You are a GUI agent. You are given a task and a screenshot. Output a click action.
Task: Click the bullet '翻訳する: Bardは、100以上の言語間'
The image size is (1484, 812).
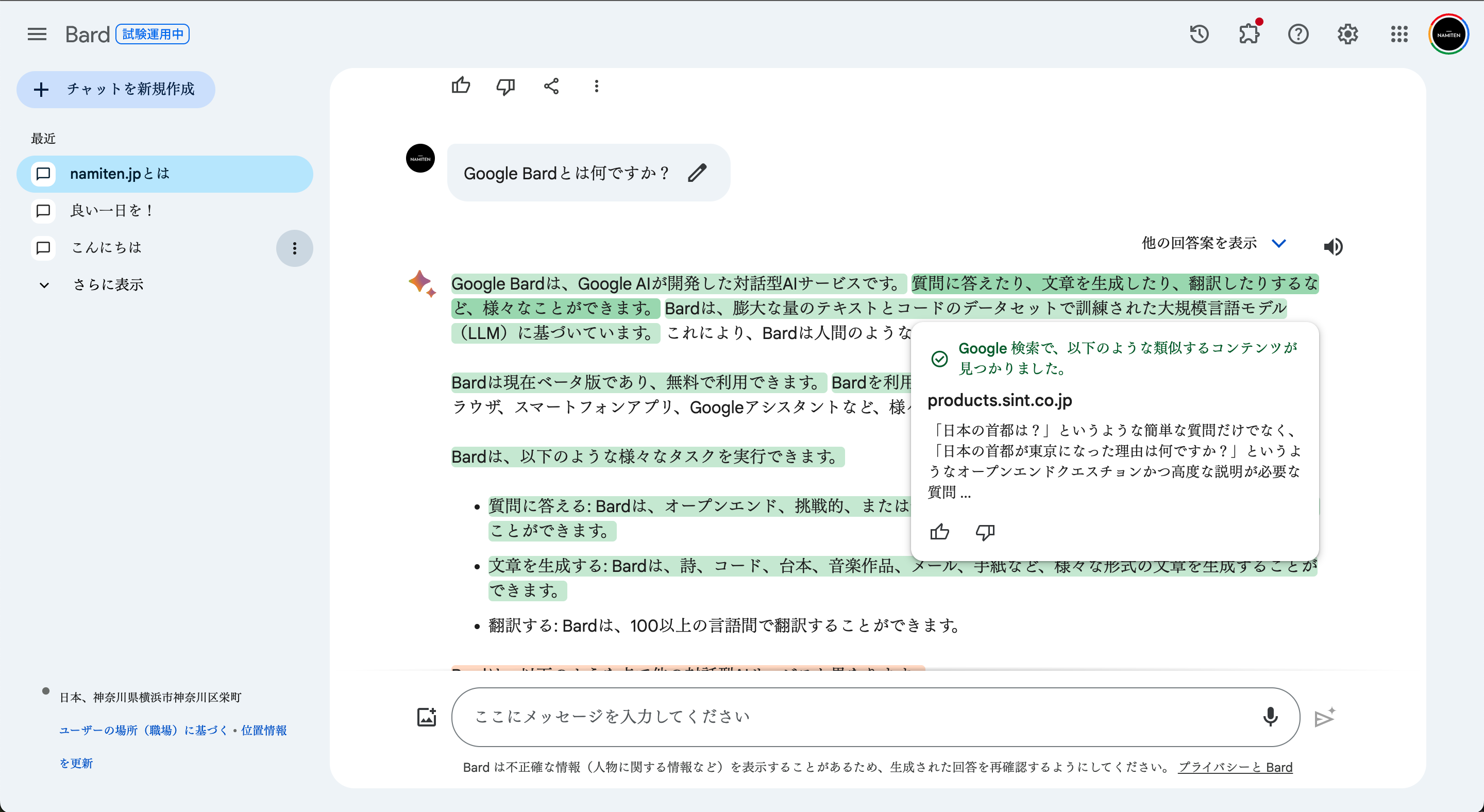click(723, 625)
